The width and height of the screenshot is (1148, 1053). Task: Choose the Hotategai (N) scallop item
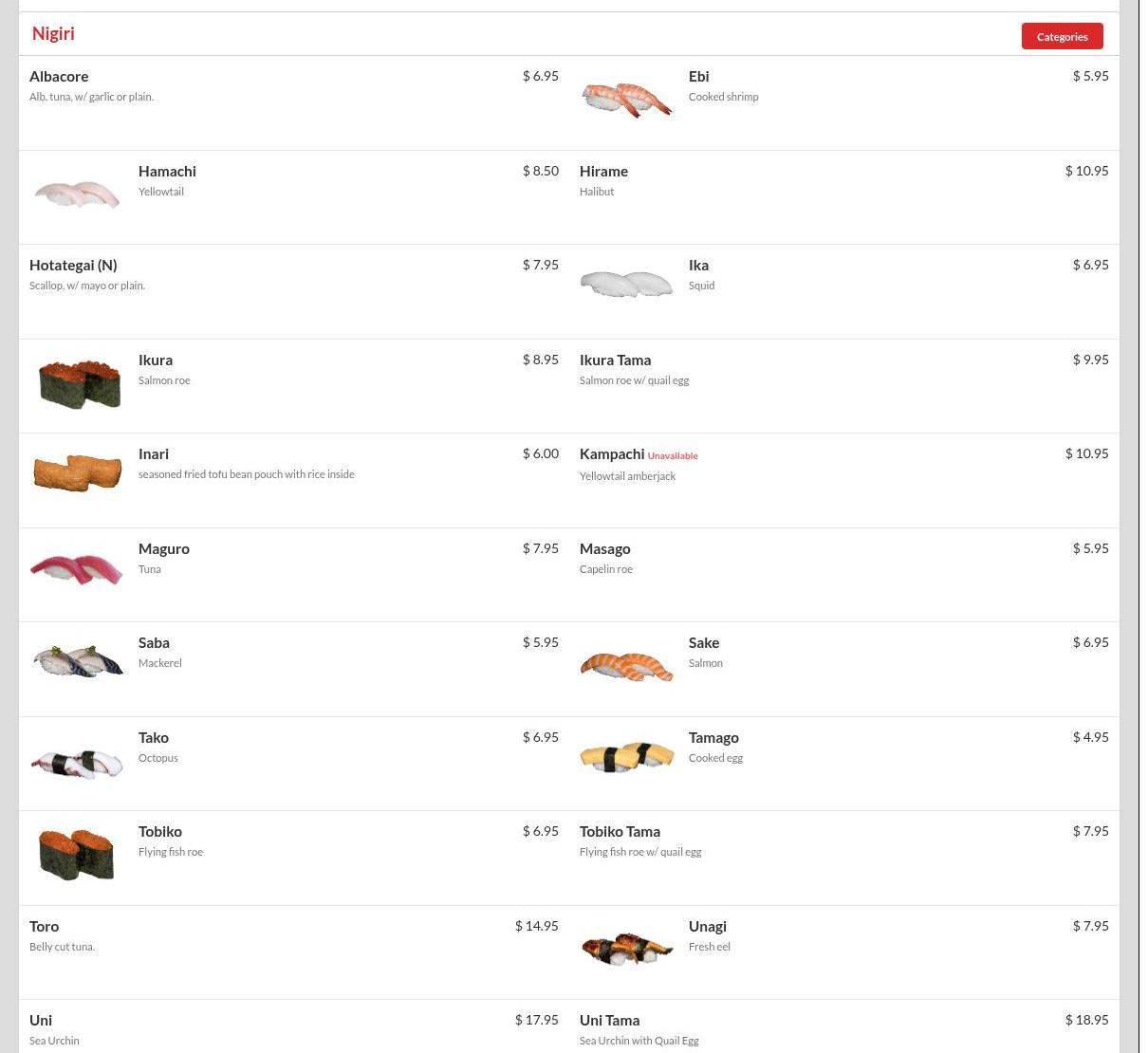coord(294,291)
